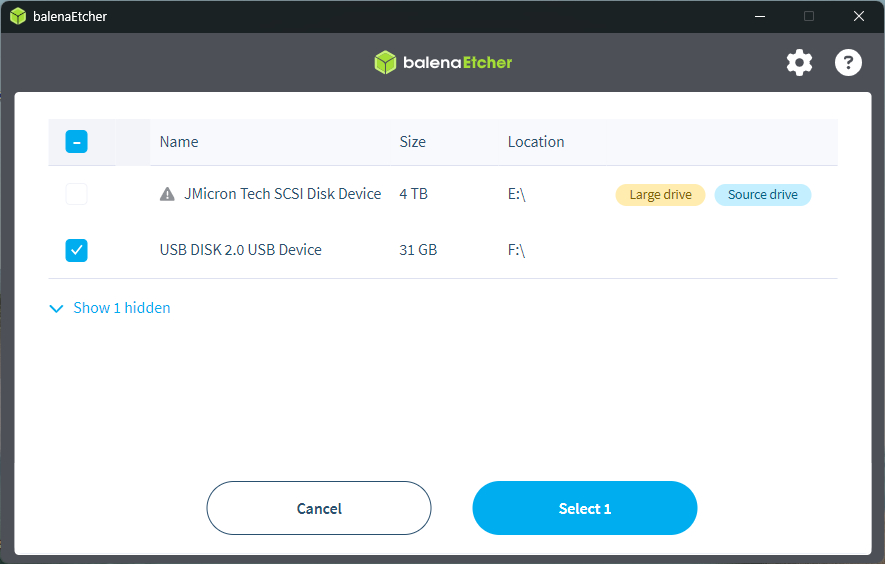885x564 pixels.
Task: Click the help question mark icon
Action: (848, 63)
